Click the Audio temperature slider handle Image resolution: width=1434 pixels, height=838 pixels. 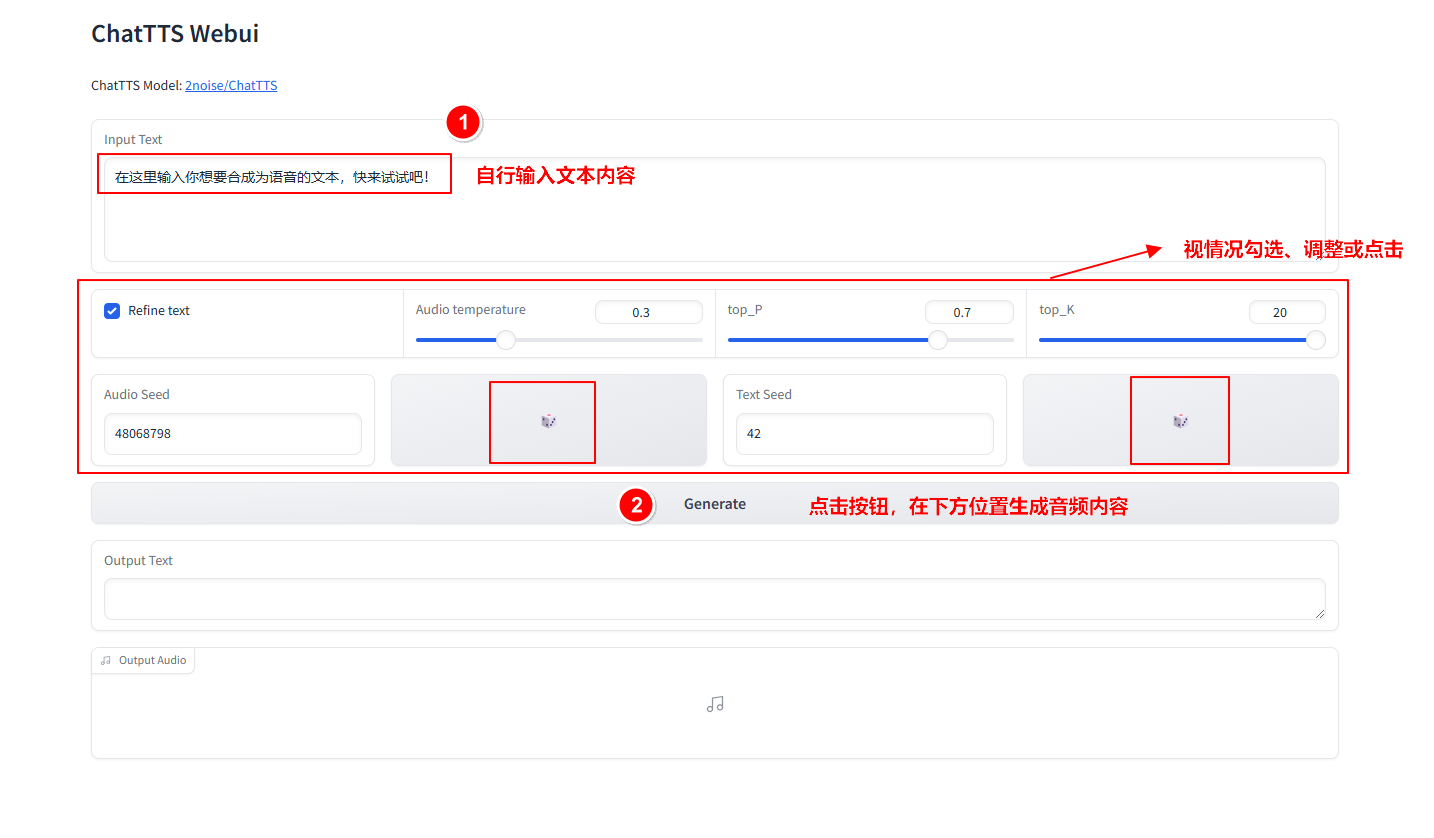506,340
